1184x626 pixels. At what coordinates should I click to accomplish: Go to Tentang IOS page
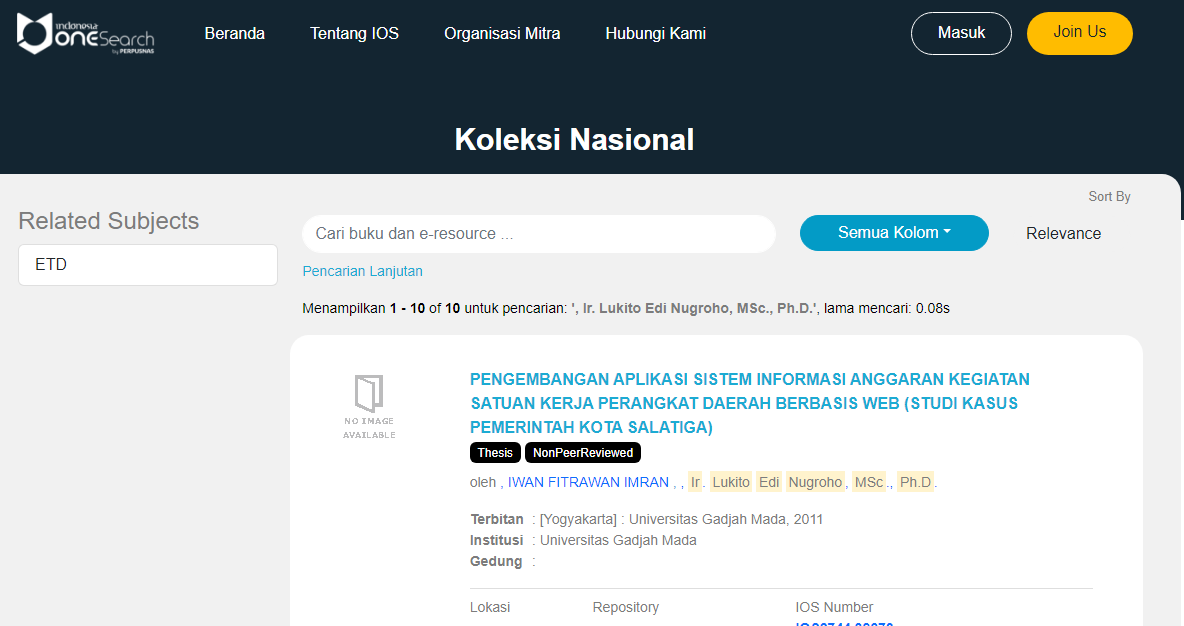coord(354,34)
